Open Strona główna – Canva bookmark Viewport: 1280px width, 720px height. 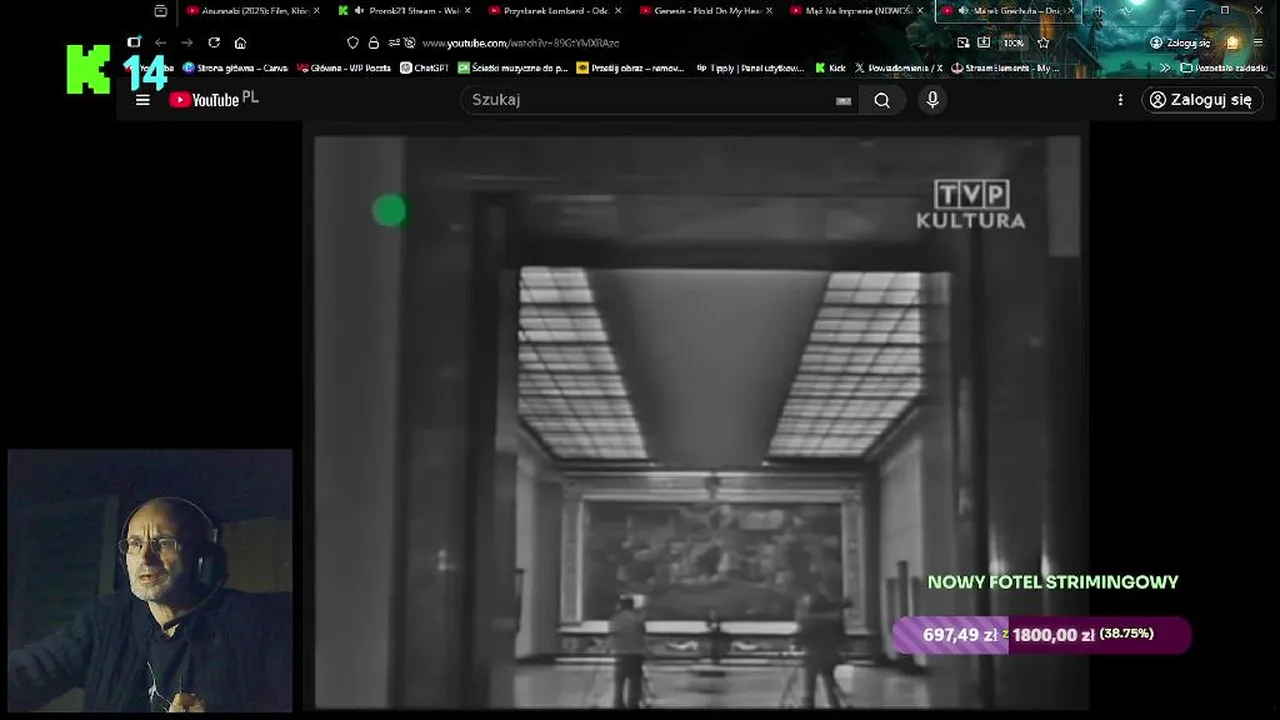tap(235, 68)
